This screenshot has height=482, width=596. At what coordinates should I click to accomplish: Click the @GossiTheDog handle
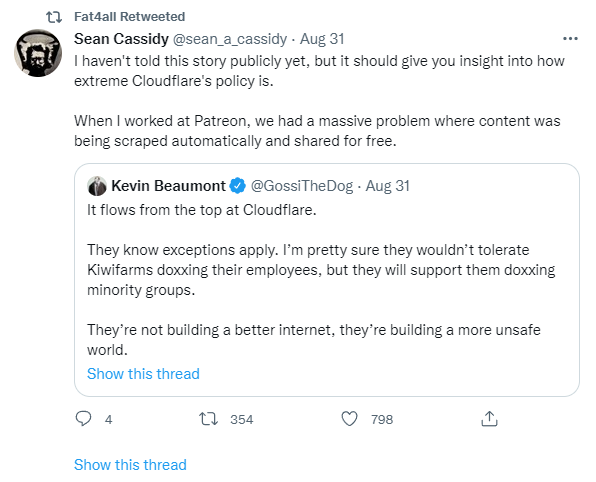302,186
